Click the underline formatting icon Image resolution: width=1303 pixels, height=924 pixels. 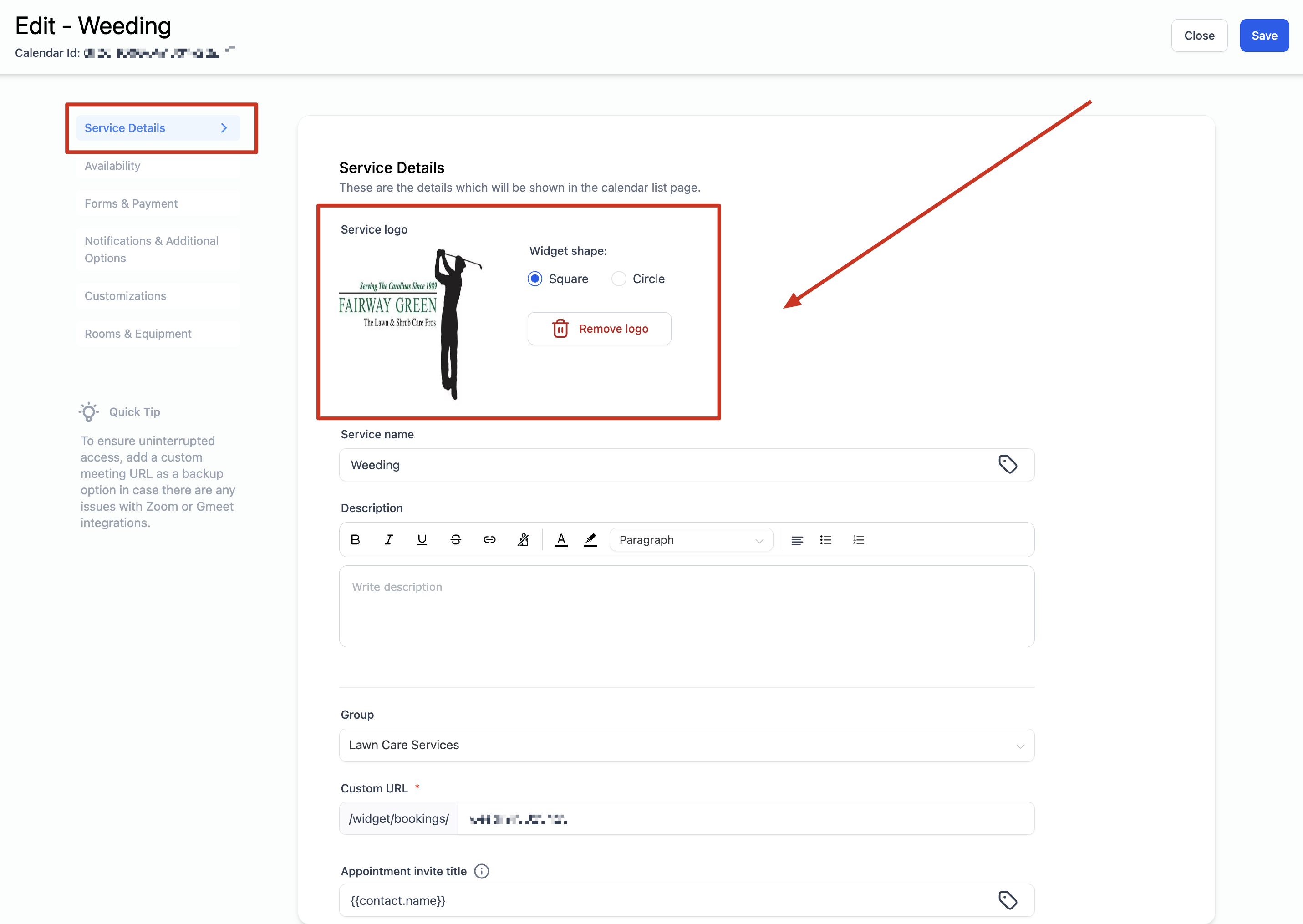[x=422, y=540]
